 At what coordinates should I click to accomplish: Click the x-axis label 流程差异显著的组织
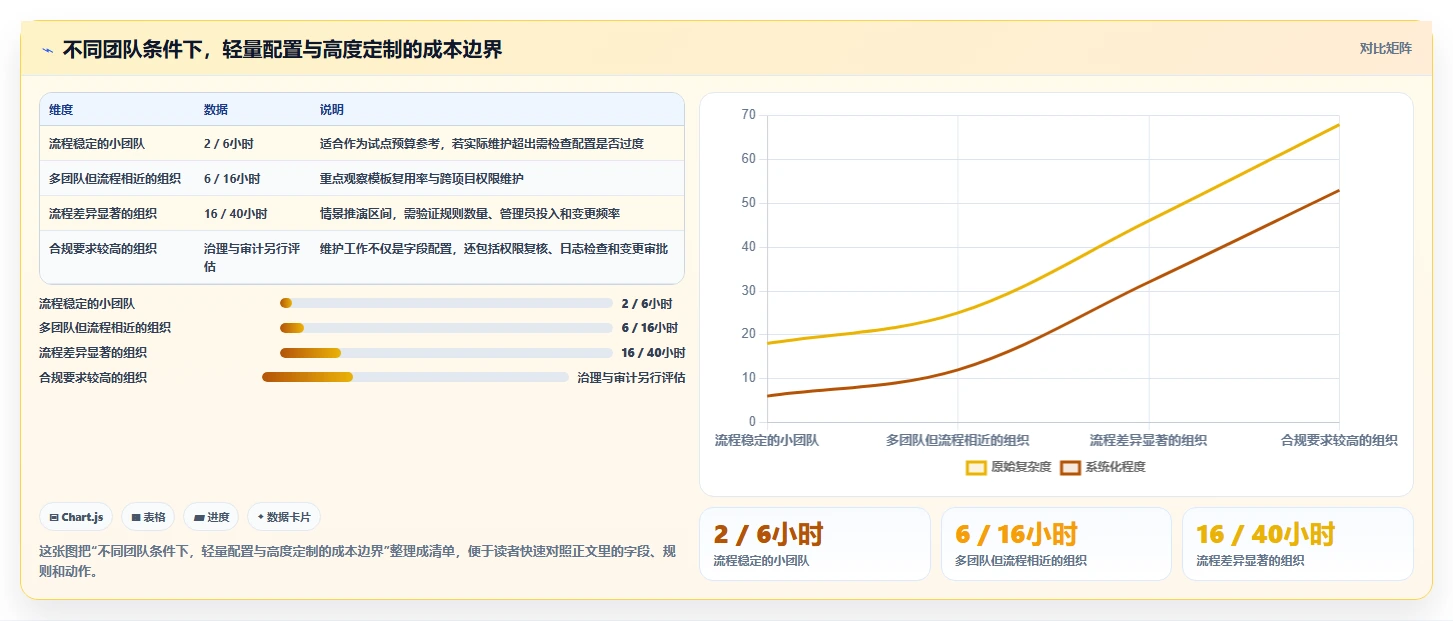pos(1148,440)
